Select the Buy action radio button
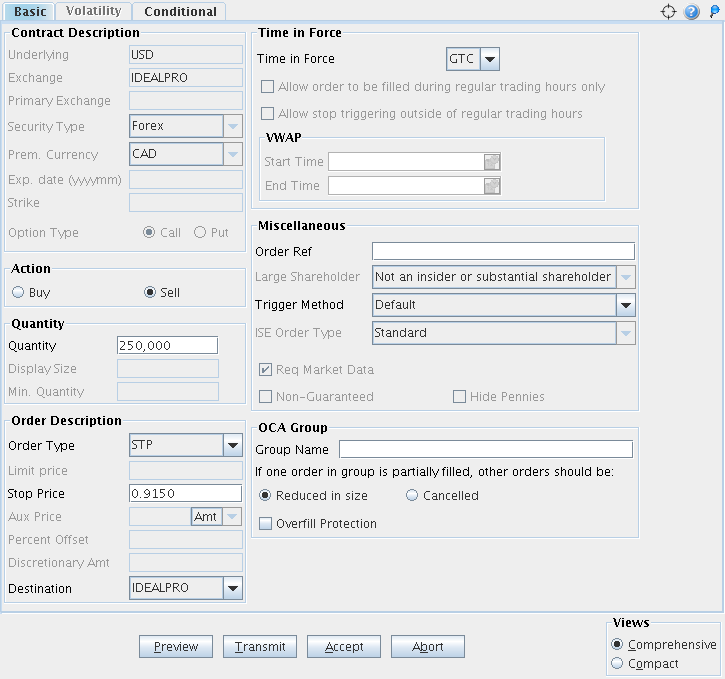This screenshot has width=725, height=679. click(18, 293)
